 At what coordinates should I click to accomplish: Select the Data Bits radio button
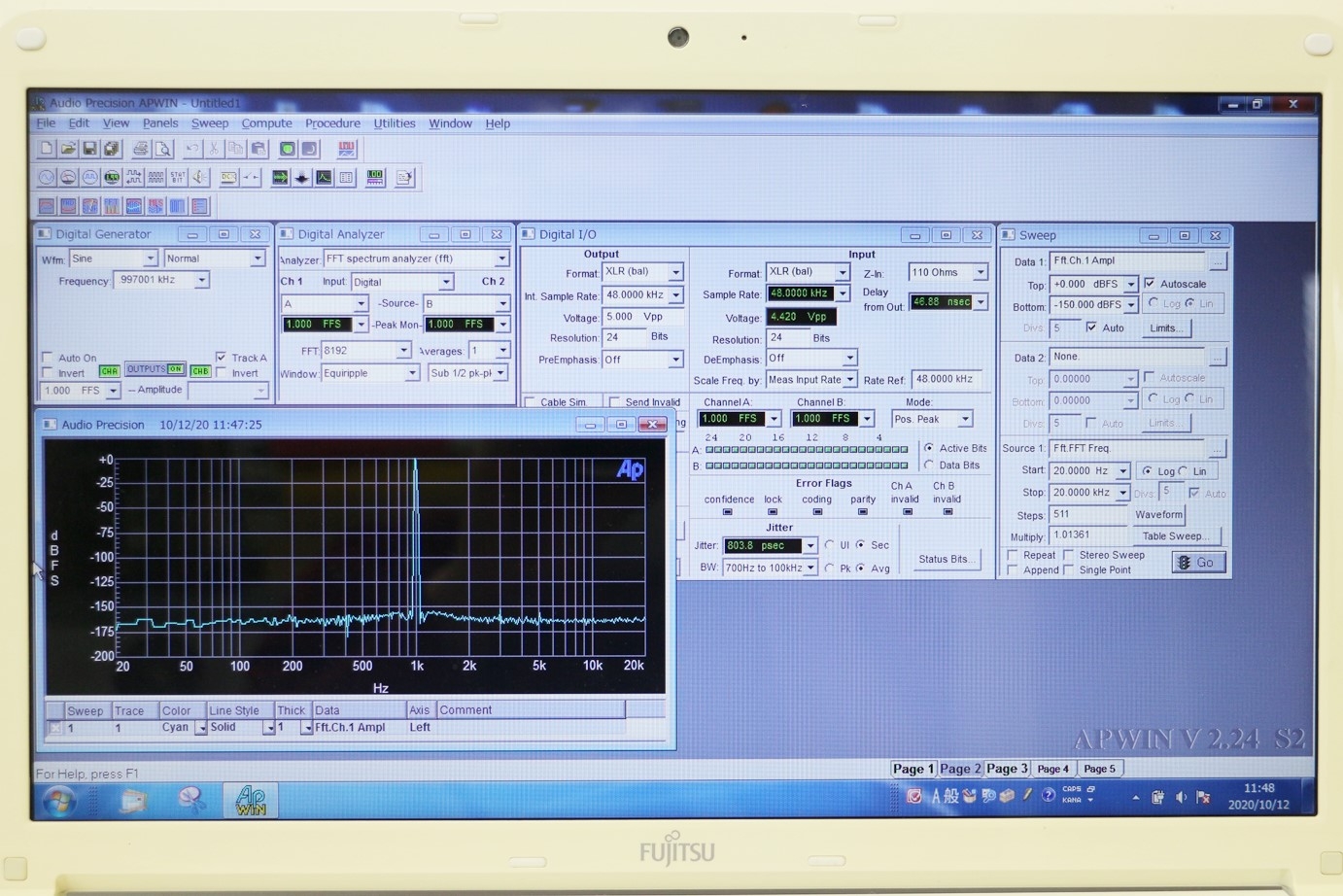929,465
